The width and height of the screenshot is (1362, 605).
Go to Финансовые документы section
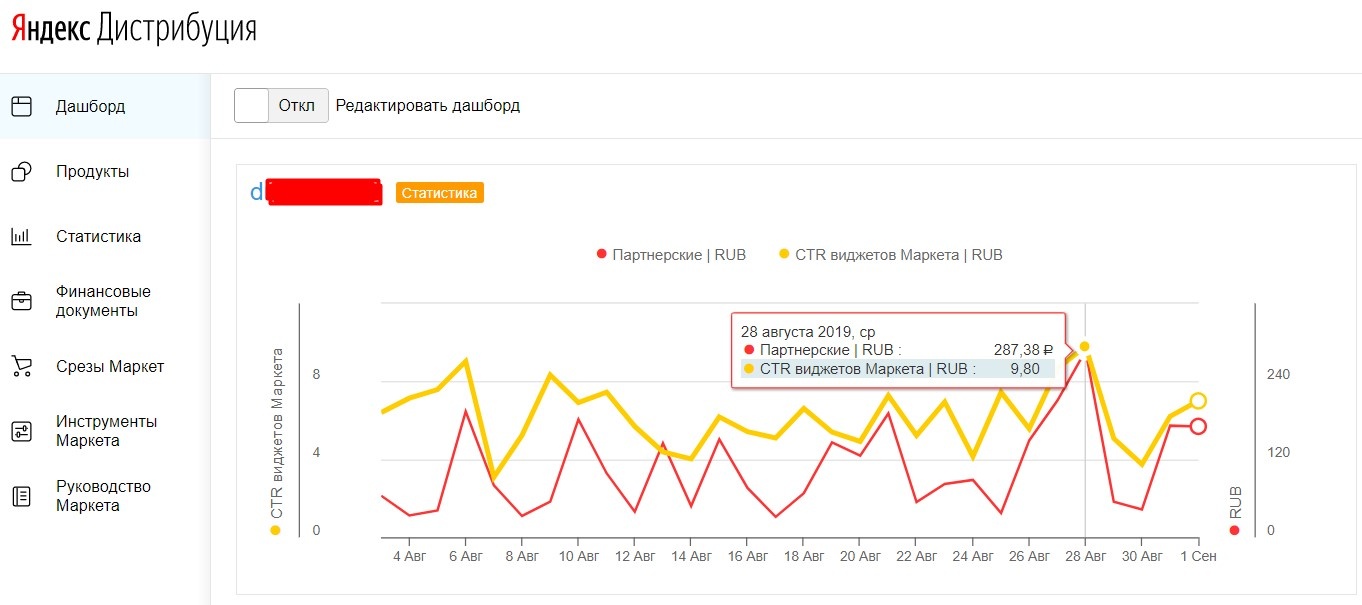[x=103, y=301]
